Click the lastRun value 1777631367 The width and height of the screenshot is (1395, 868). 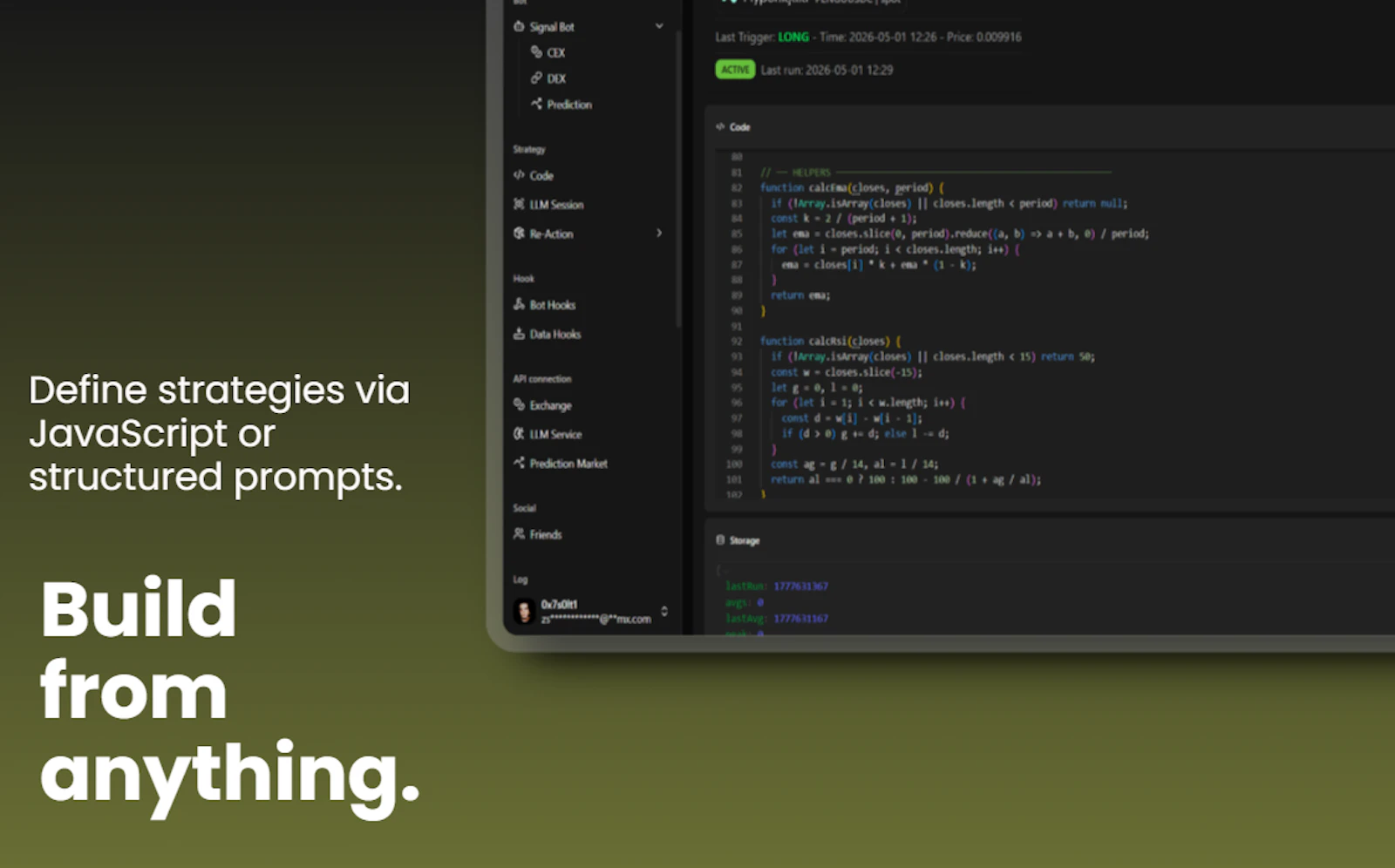pos(801,587)
